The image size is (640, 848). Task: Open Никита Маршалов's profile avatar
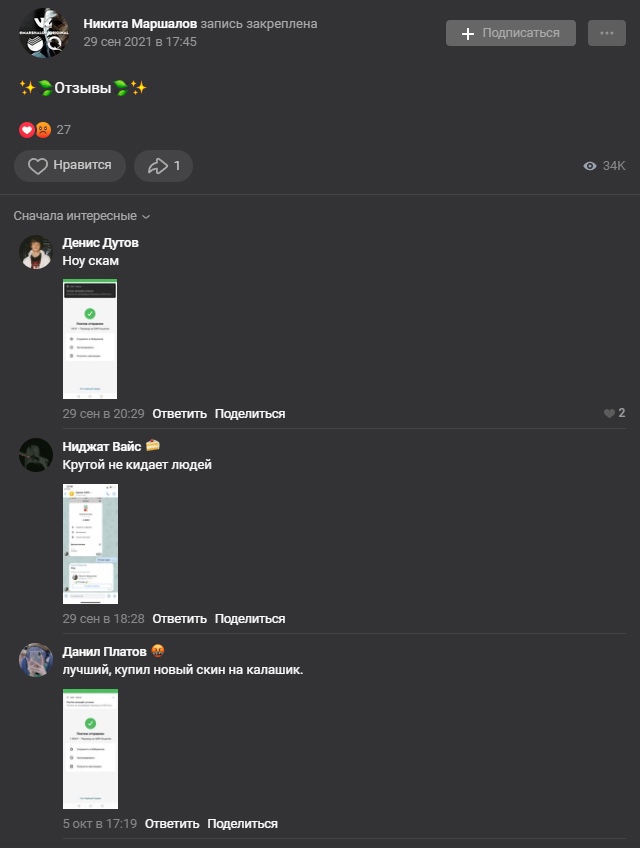click(x=44, y=32)
